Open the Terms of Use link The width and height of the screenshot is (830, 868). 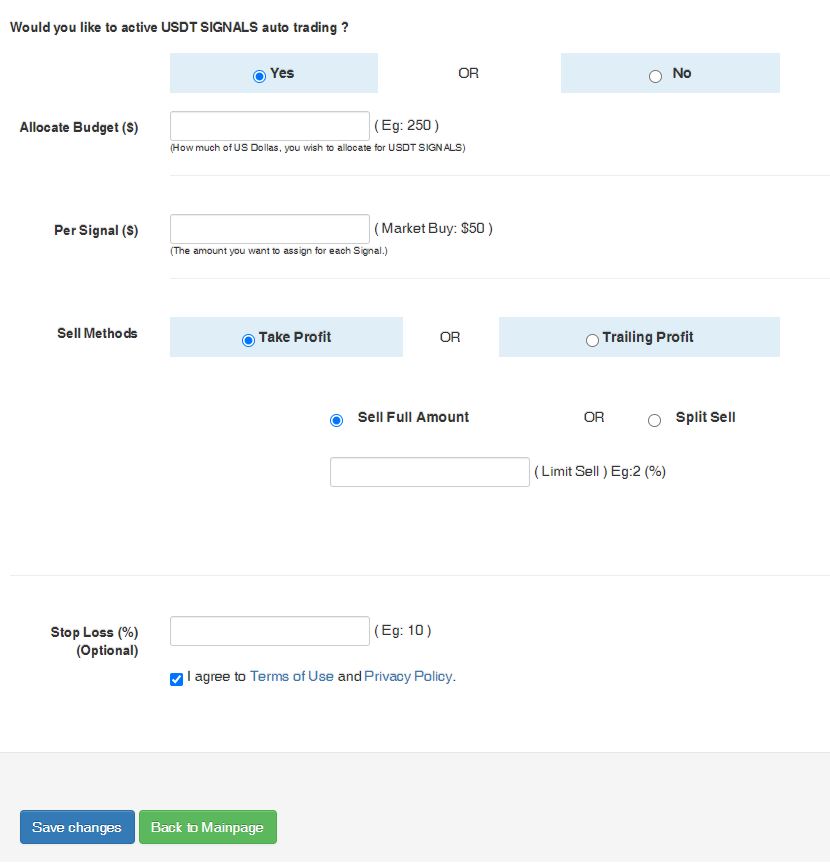291,676
